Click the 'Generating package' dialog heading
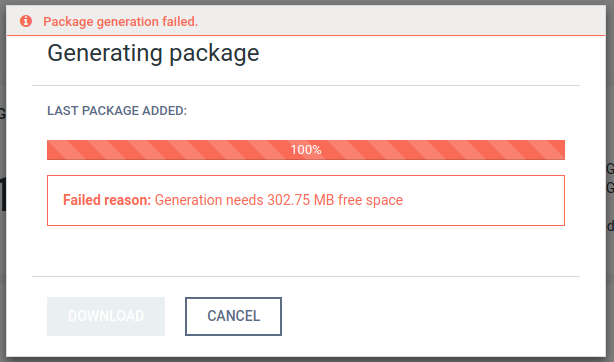The width and height of the screenshot is (614, 362). pos(153,53)
